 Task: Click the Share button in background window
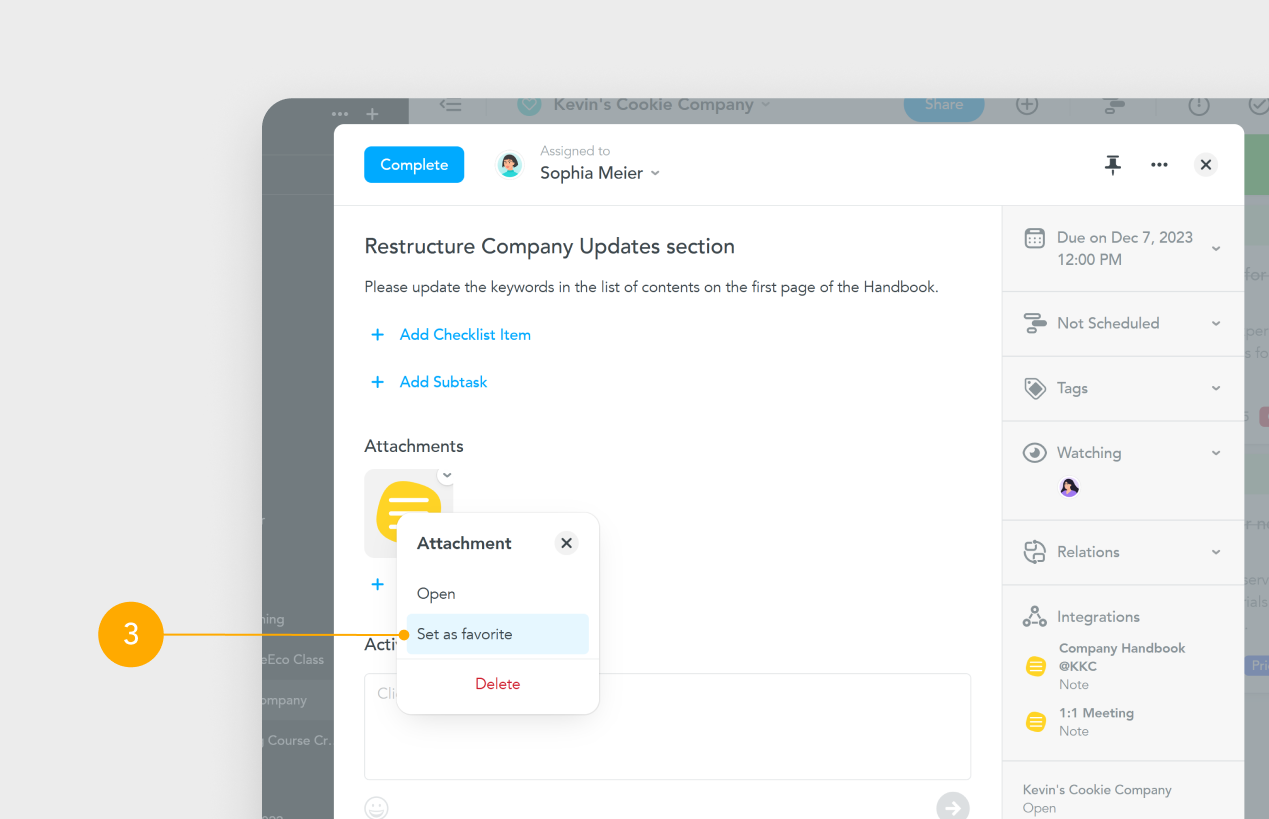943,105
